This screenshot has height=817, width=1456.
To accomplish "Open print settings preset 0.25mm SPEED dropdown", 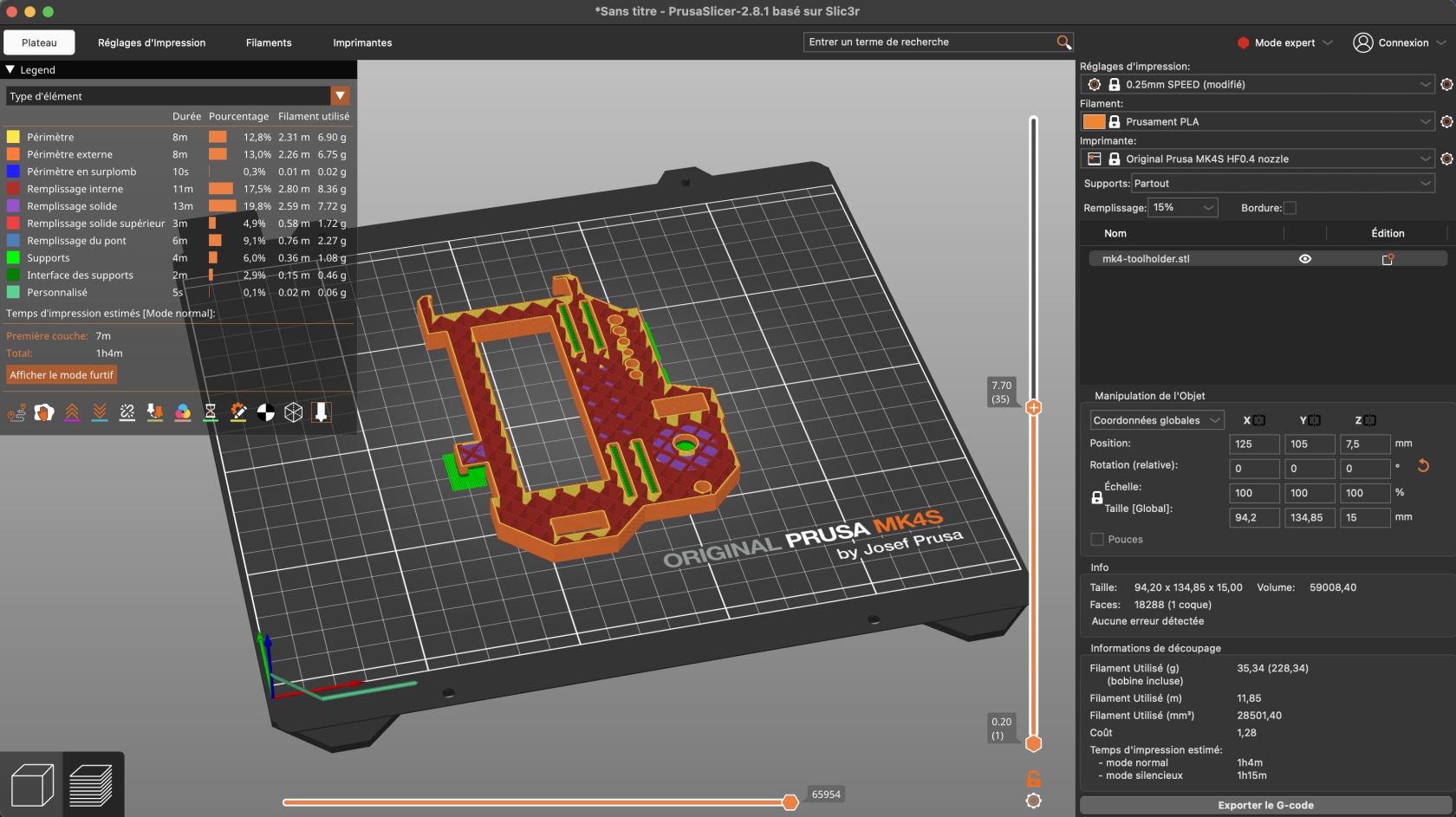I will pyautogui.click(x=1258, y=85).
